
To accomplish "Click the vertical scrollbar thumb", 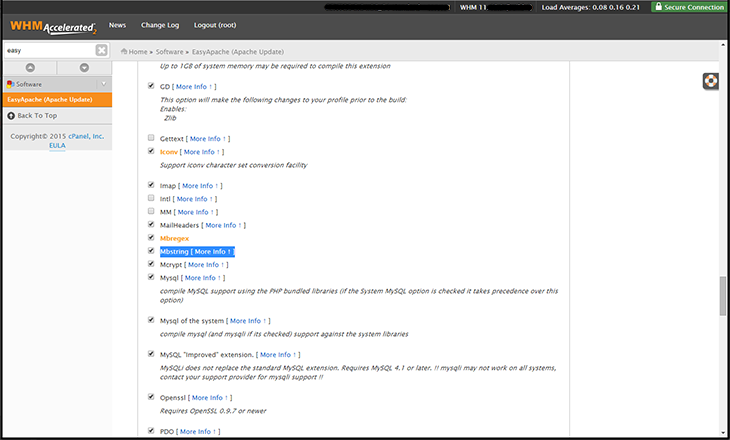I will [x=723, y=296].
